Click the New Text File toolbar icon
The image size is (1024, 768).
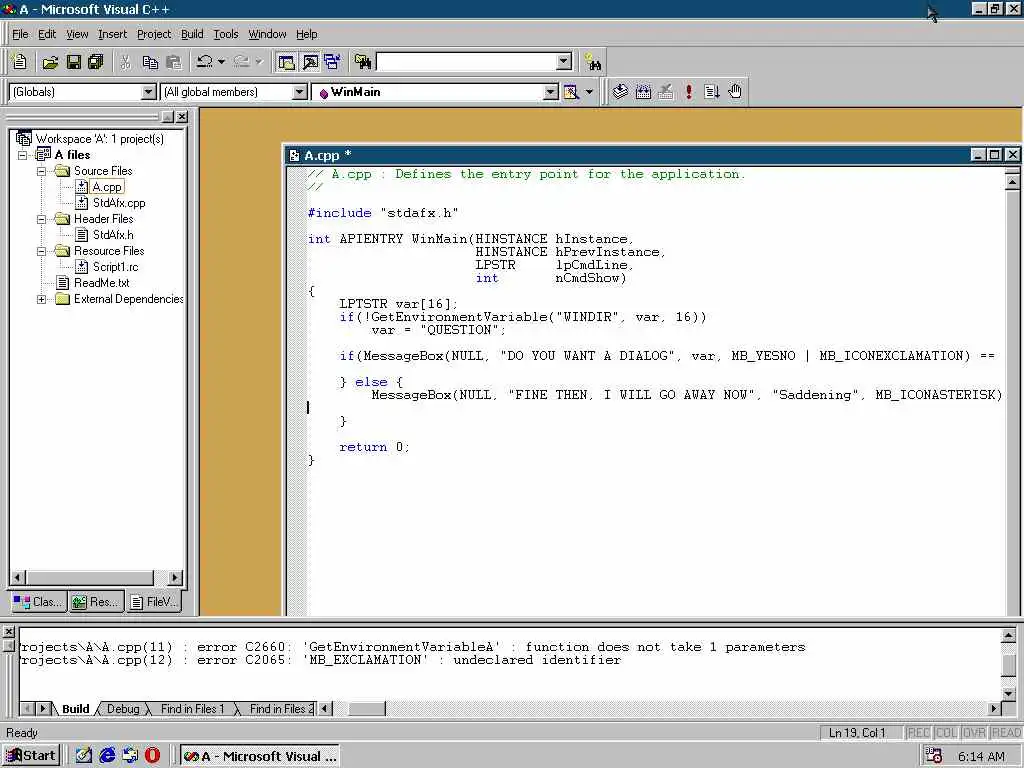(19, 62)
